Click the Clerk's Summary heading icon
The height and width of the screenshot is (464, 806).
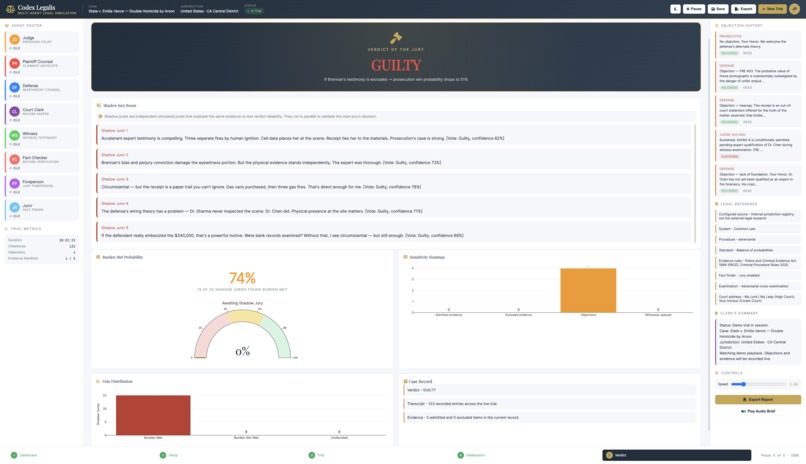click(717, 313)
